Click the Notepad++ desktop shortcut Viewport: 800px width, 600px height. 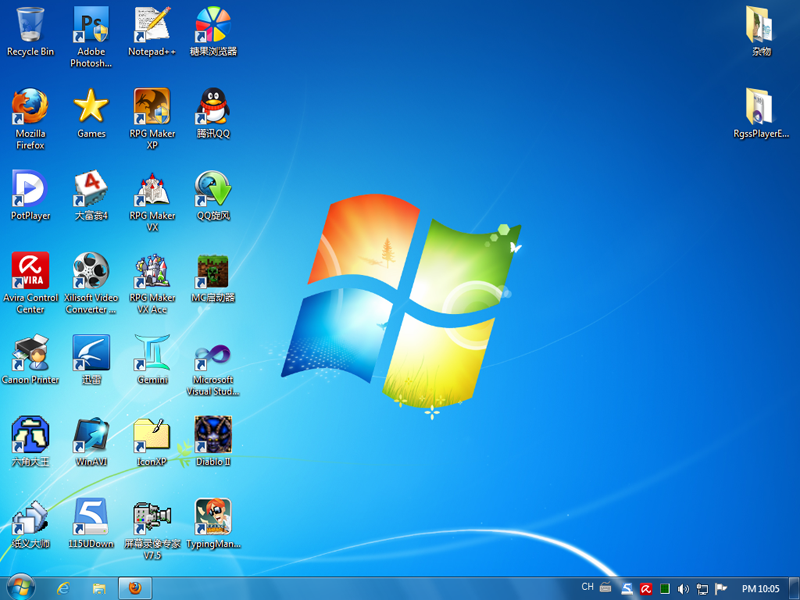152,24
